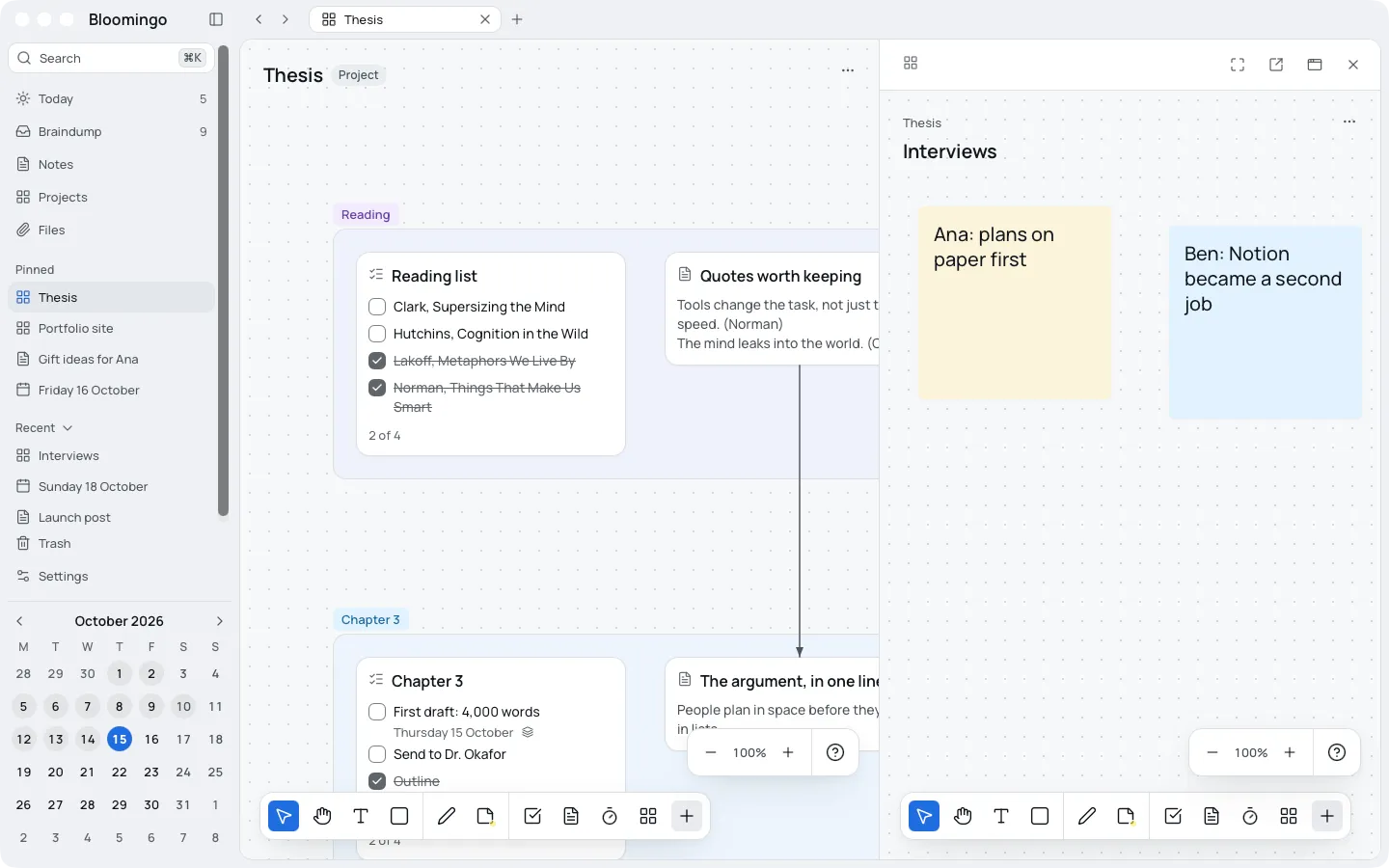Screen dimensions: 1389x868
Task: Open the Thesis project more options menu
Action: [848, 70]
